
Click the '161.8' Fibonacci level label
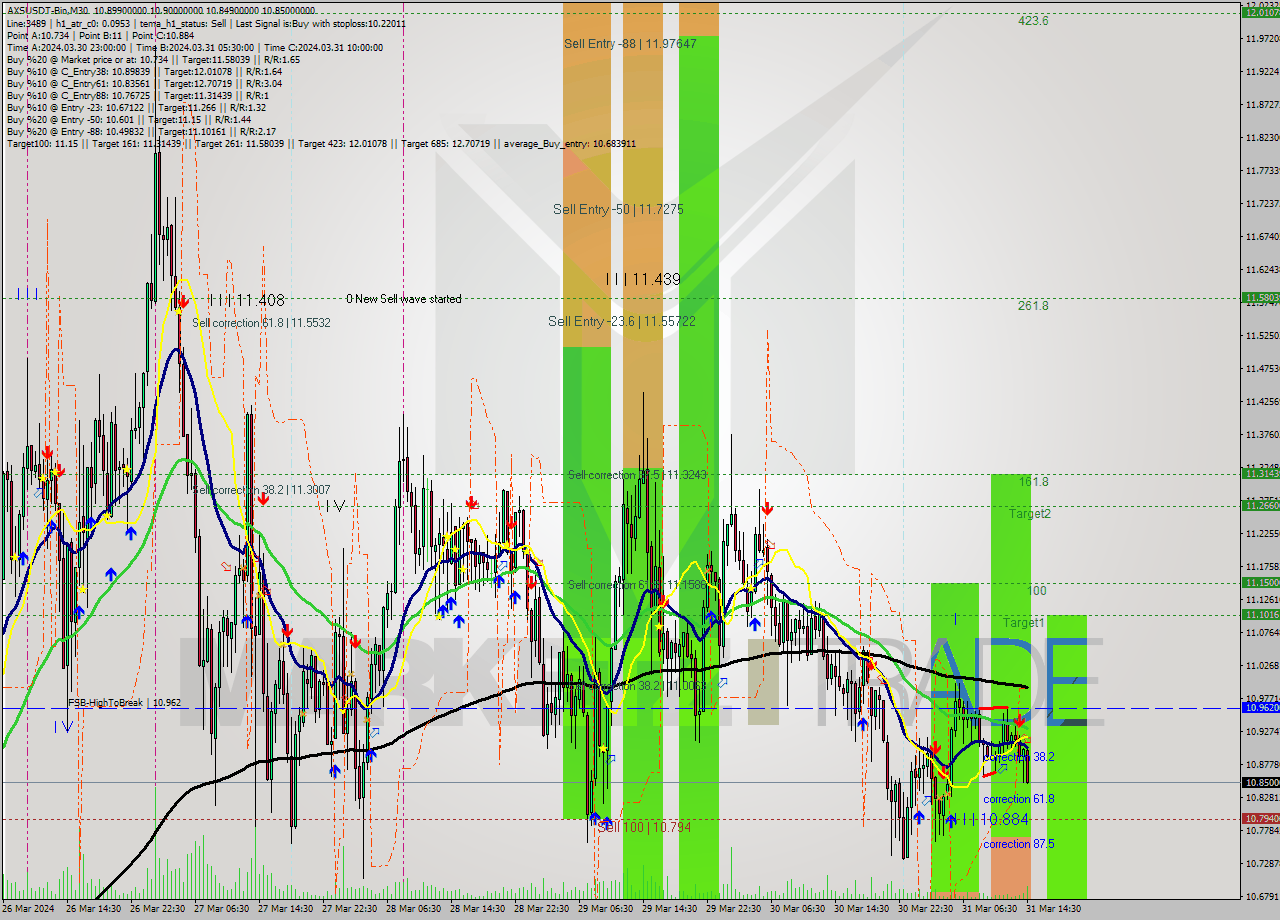tap(1033, 481)
